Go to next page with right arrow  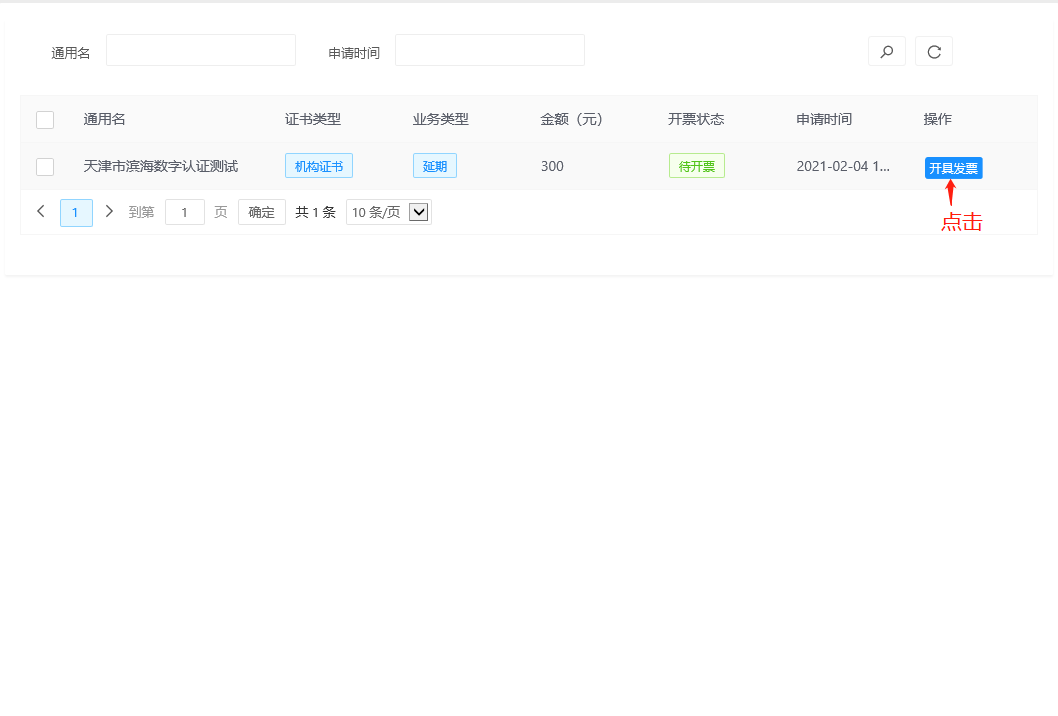pos(109,212)
